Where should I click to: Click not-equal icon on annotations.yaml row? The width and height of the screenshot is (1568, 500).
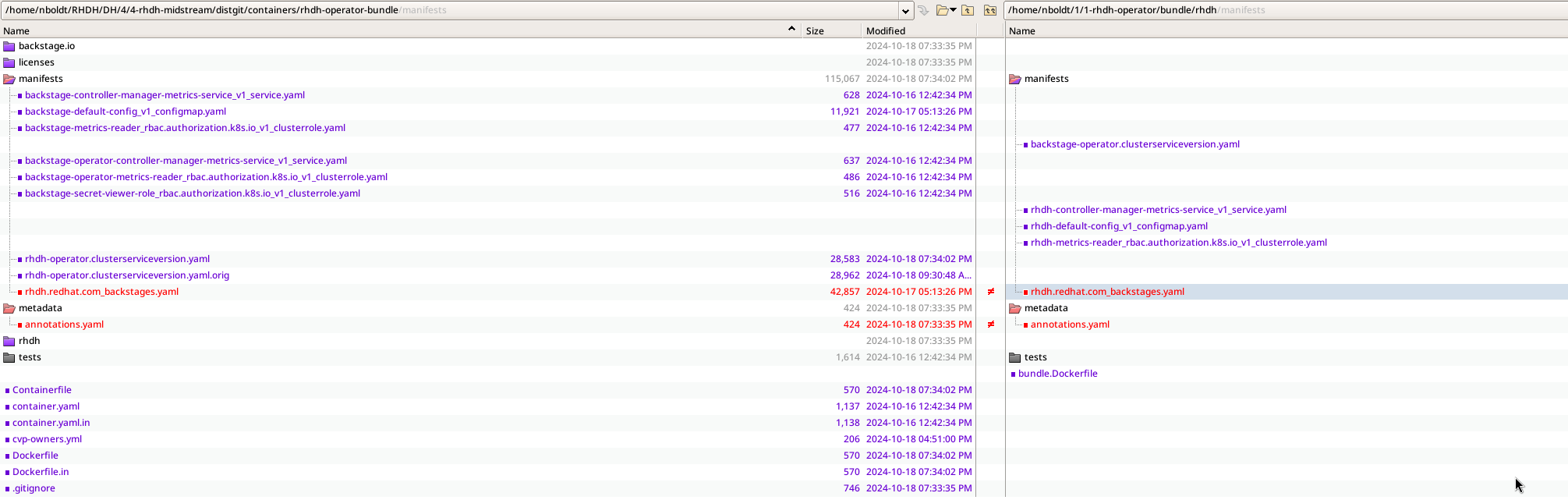point(991,324)
